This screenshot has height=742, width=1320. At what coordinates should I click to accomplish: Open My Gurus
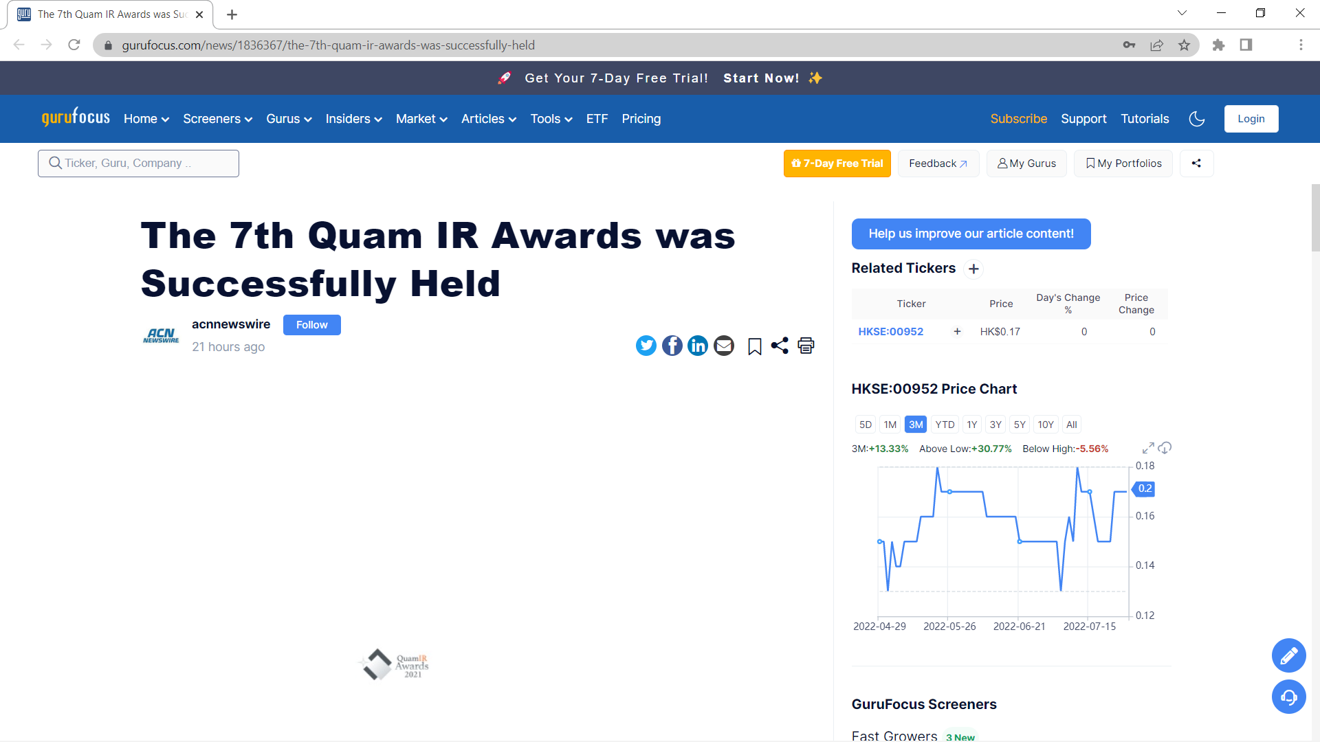point(1026,163)
